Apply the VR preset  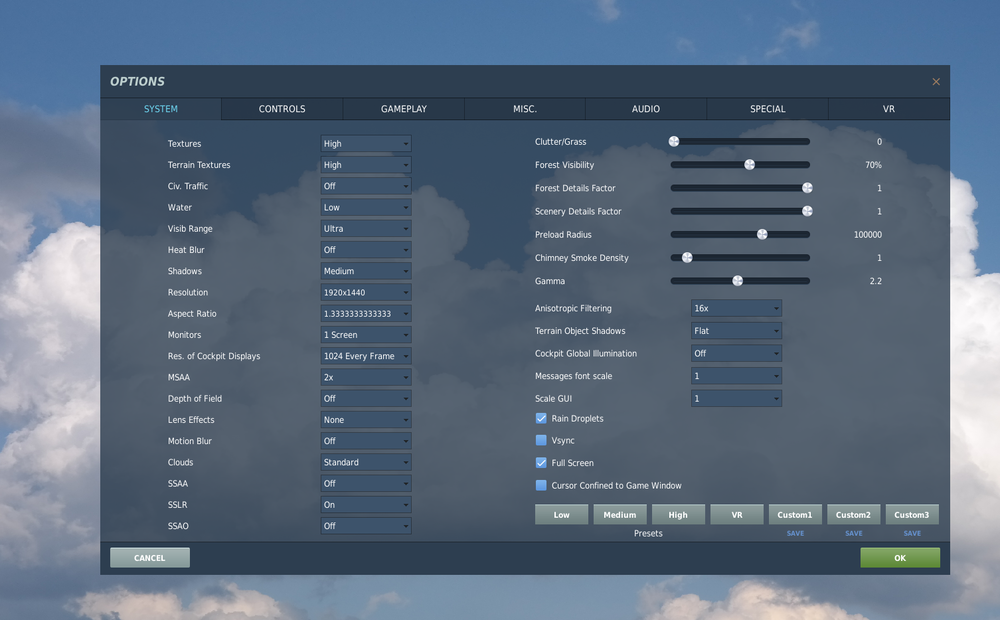(737, 515)
